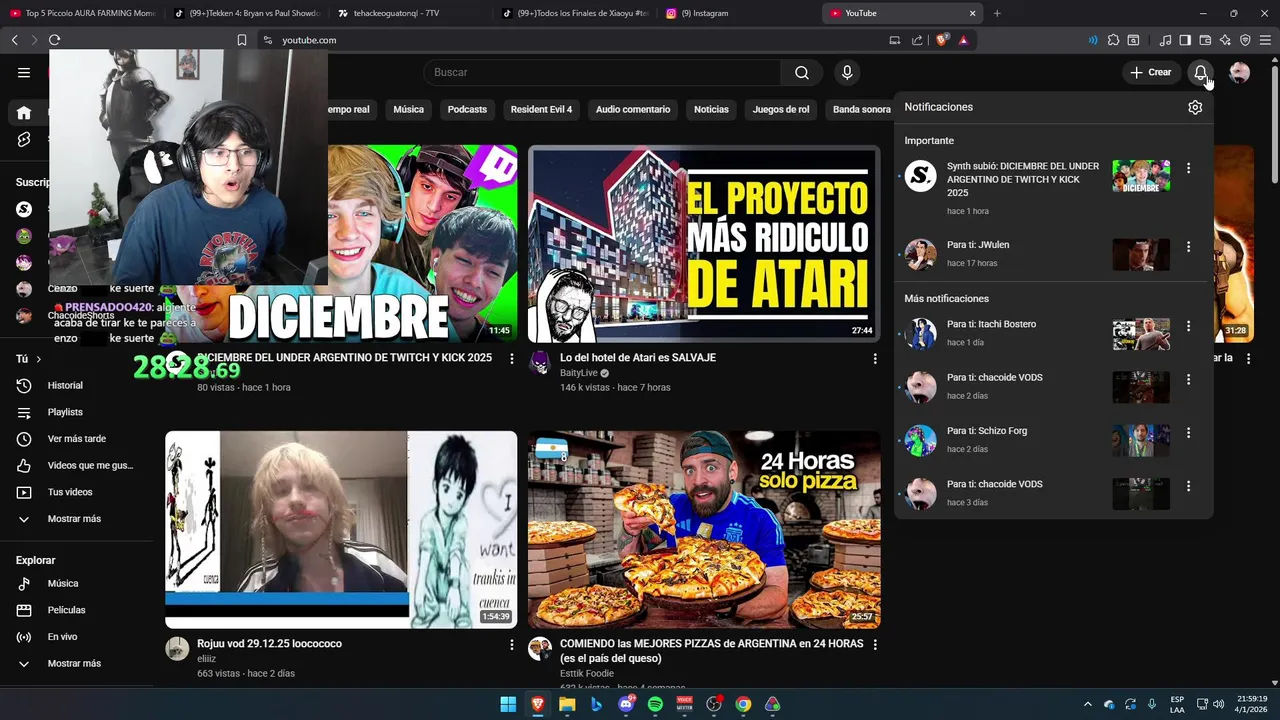Reload the page in browser toolbar

pyautogui.click(x=54, y=40)
